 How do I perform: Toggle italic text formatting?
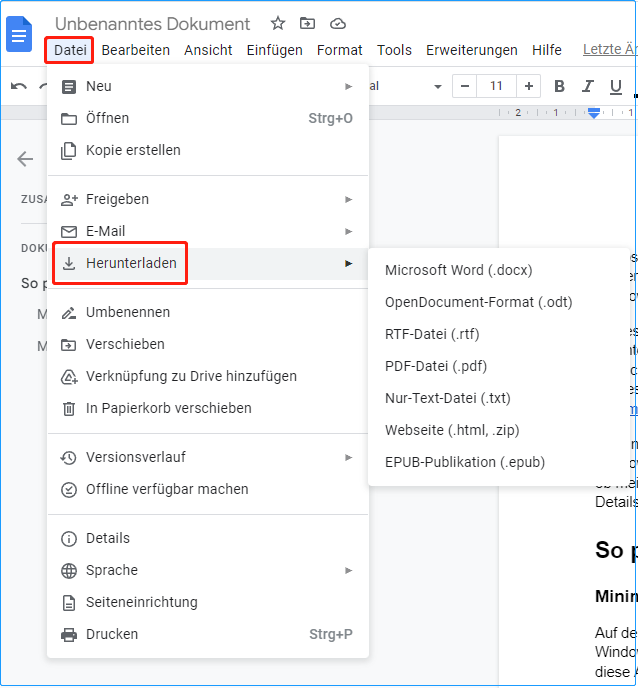[587, 86]
